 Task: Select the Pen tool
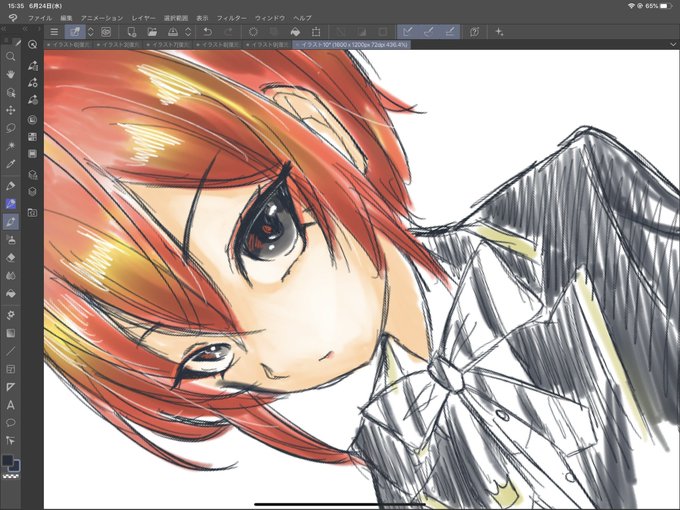(10, 186)
